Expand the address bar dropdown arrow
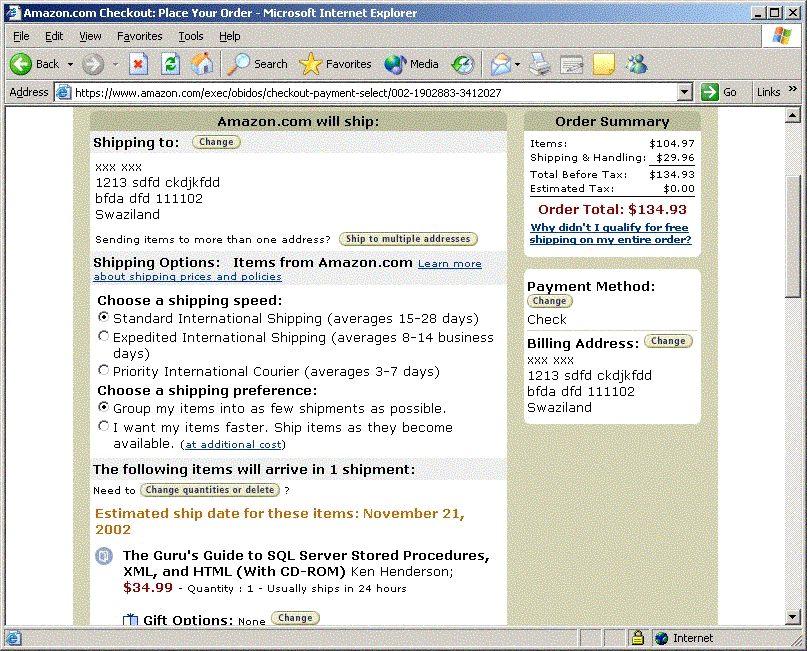The height and width of the screenshot is (651, 807). (685, 92)
